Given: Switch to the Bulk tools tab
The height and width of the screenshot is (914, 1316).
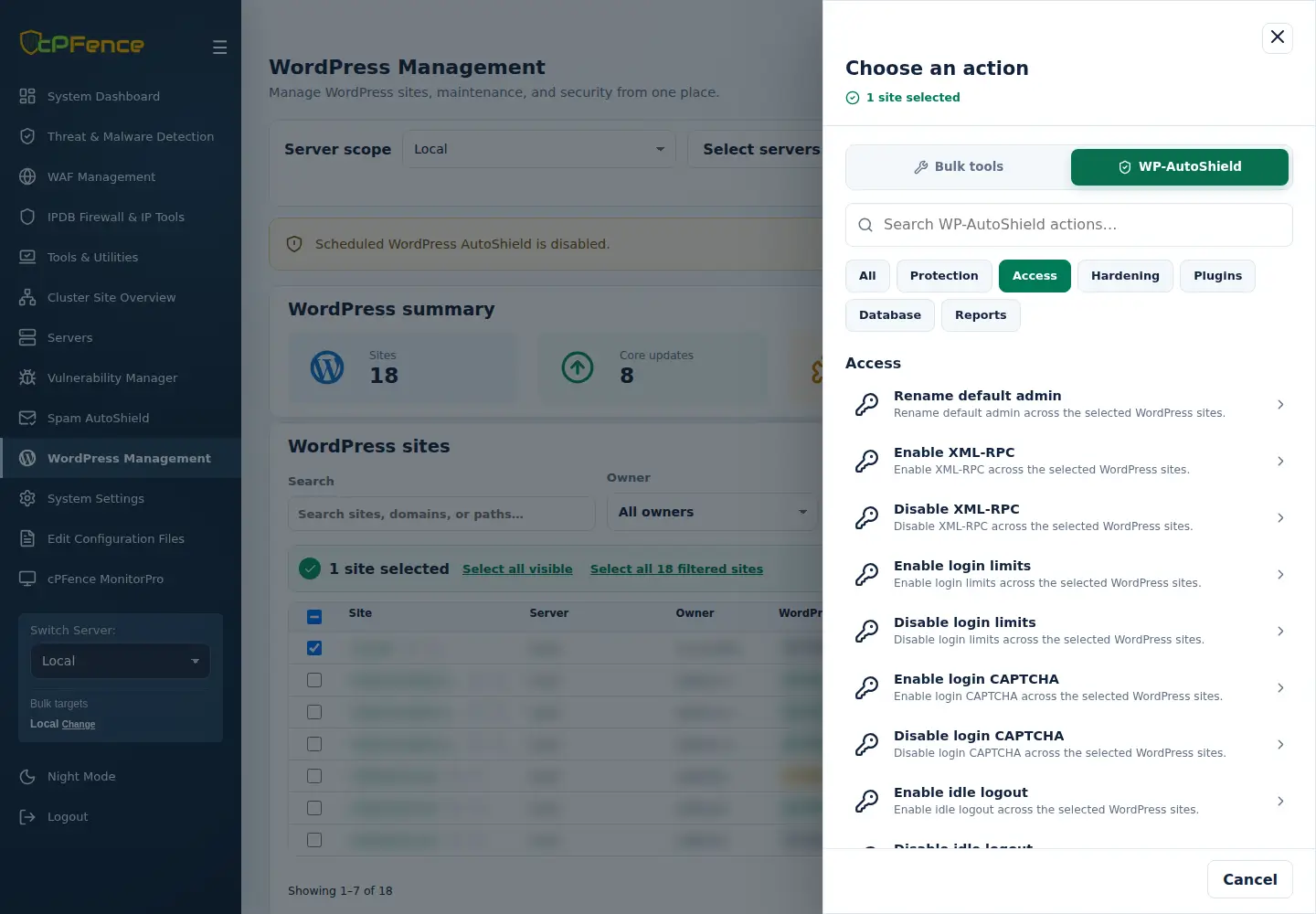Looking at the screenshot, I should point(959,167).
